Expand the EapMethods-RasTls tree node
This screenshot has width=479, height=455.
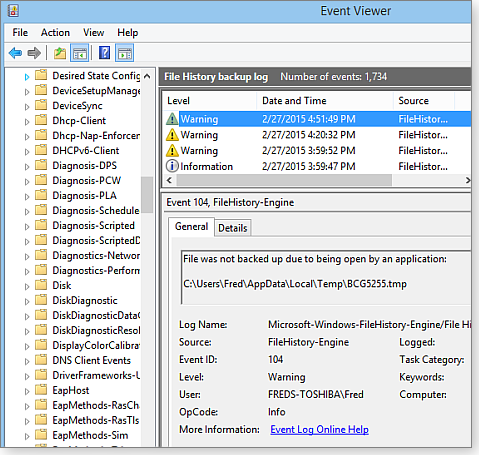(x=27, y=421)
